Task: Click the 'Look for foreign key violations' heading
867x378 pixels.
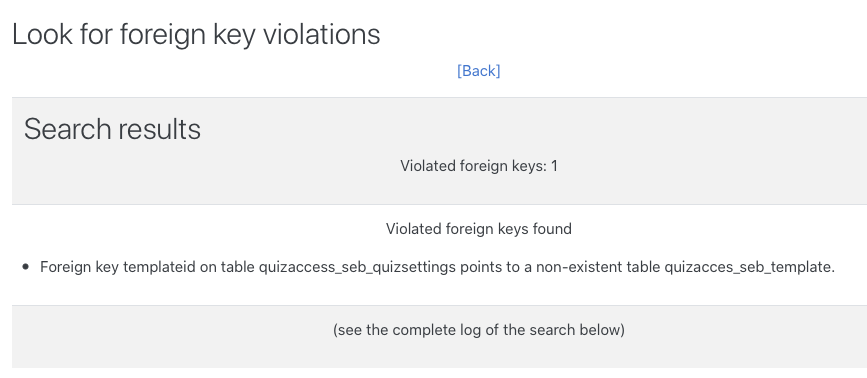Action: (196, 35)
